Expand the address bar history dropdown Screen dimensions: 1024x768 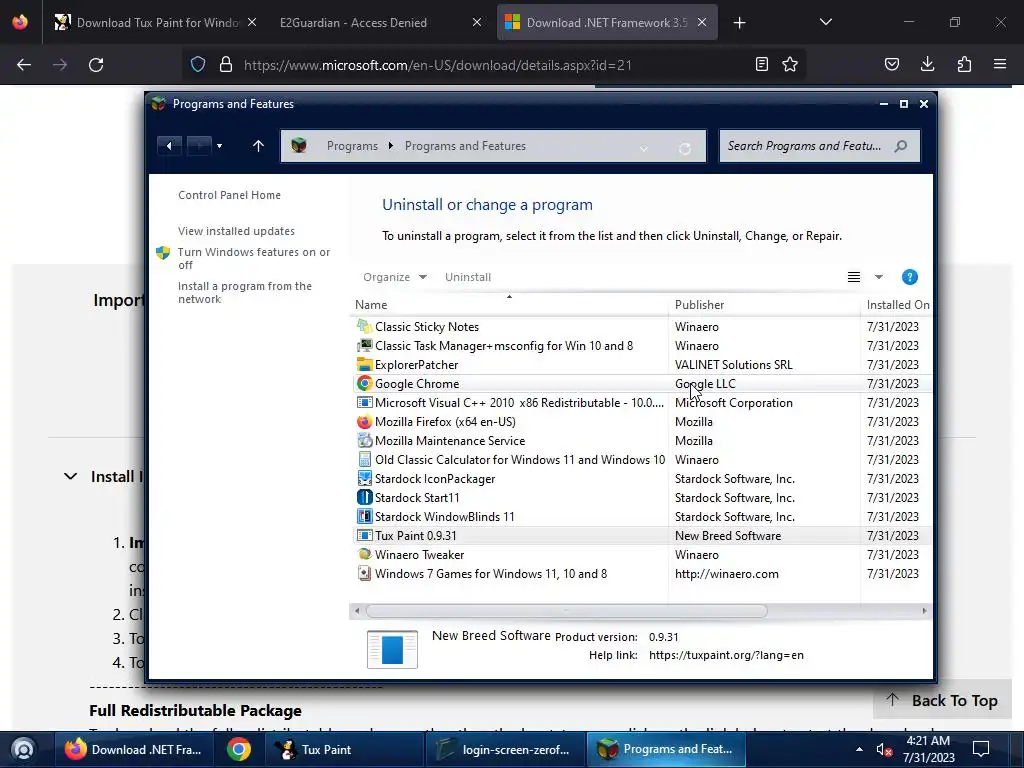point(643,148)
